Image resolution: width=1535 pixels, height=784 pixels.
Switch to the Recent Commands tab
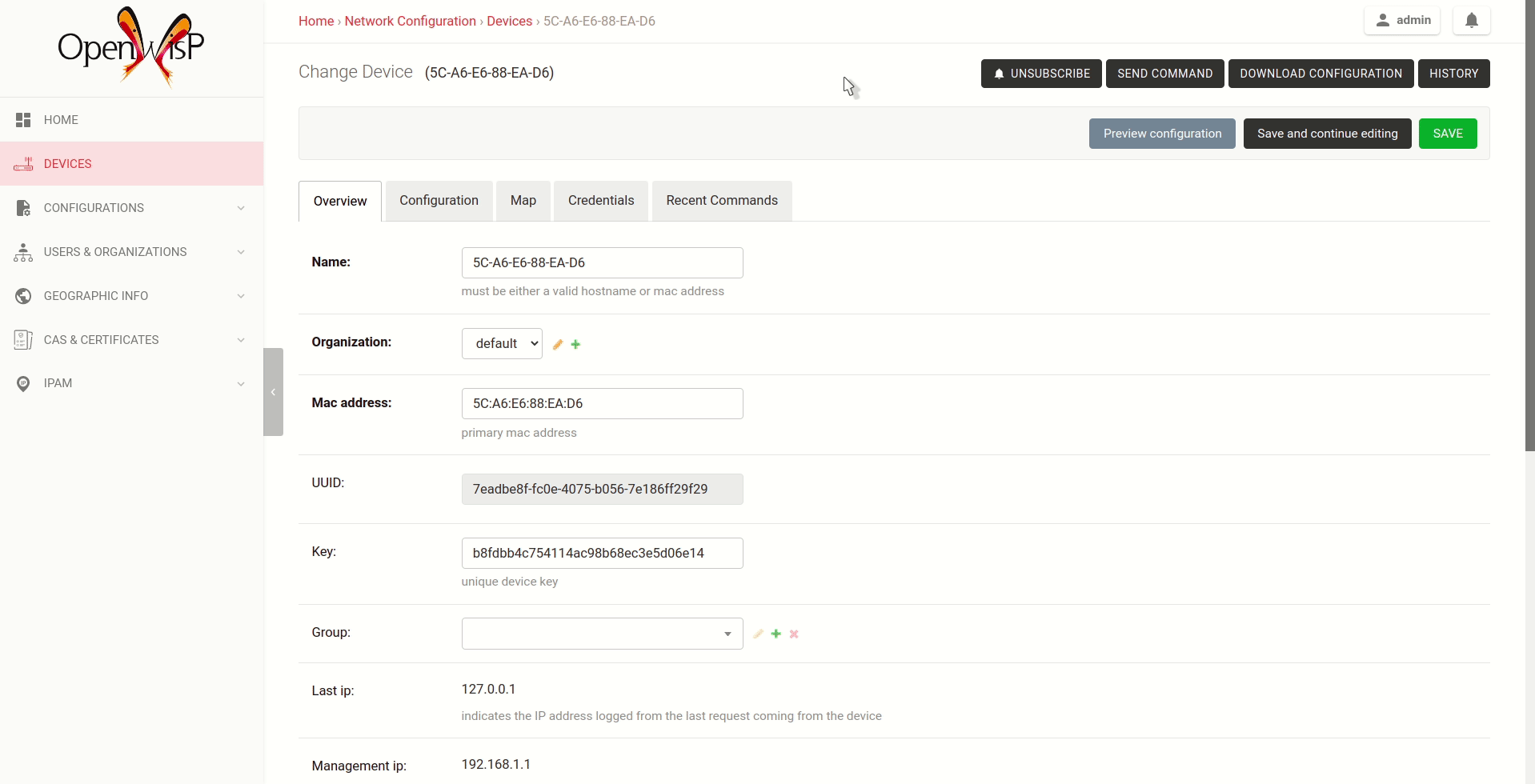pyautogui.click(x=721, y=200)
